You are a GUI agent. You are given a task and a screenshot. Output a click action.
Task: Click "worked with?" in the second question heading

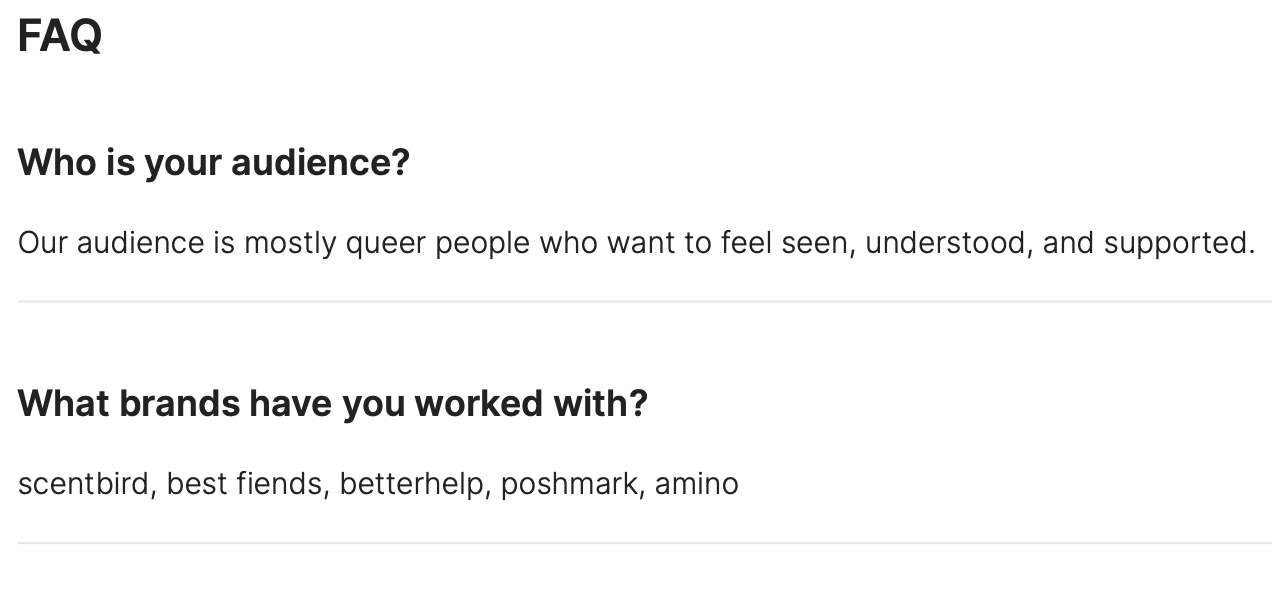(x=531, y=404)
